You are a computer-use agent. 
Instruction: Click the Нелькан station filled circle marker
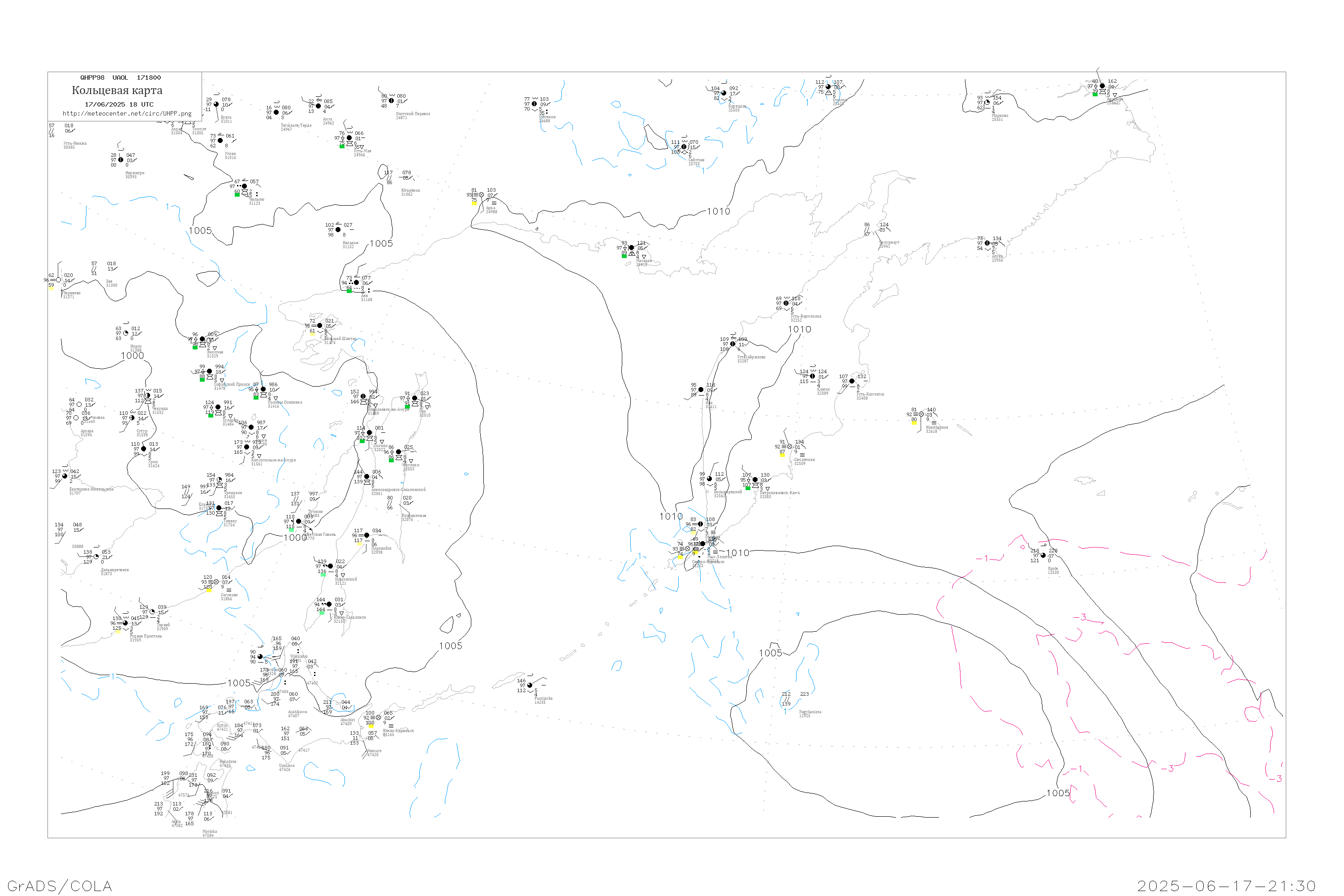point(338,230)
